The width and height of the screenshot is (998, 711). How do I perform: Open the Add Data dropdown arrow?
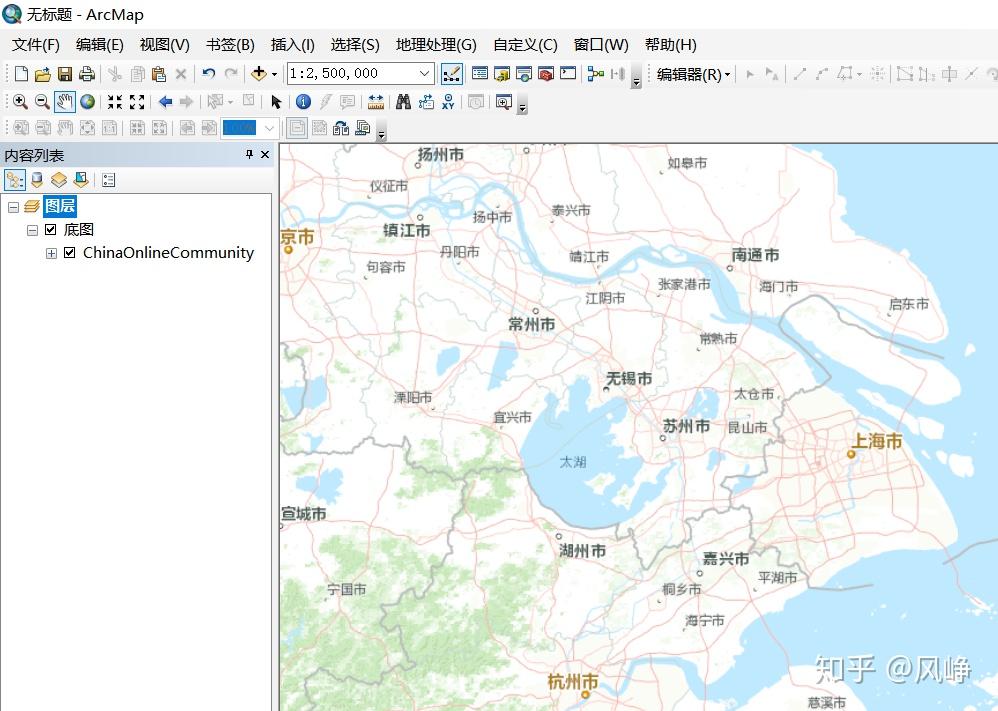tap(274, 74)
